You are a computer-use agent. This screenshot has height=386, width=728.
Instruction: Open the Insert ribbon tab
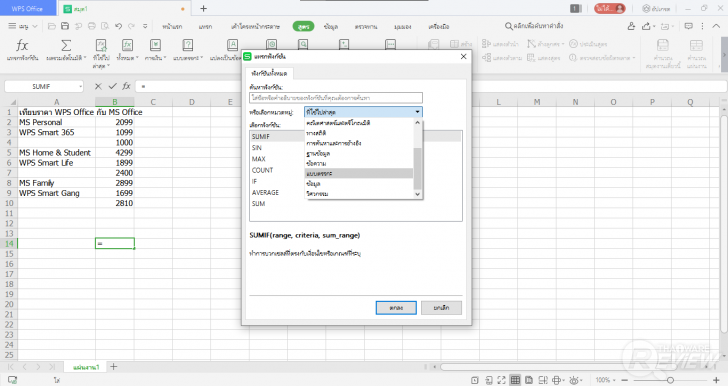click(x=205, y=26)
